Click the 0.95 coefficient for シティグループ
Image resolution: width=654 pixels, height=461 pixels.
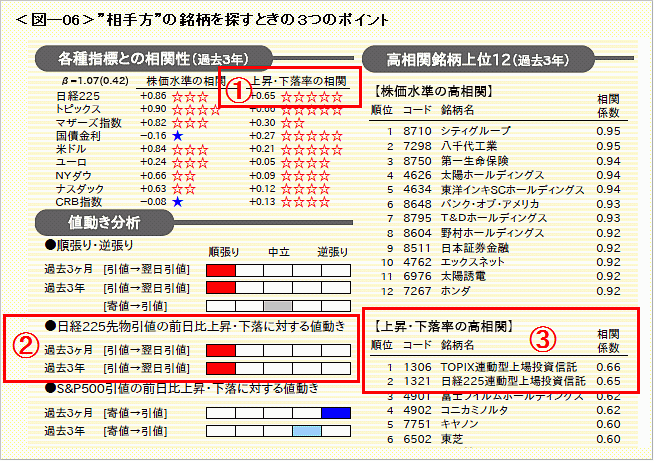pyautogui.click(x=608, y=131)
